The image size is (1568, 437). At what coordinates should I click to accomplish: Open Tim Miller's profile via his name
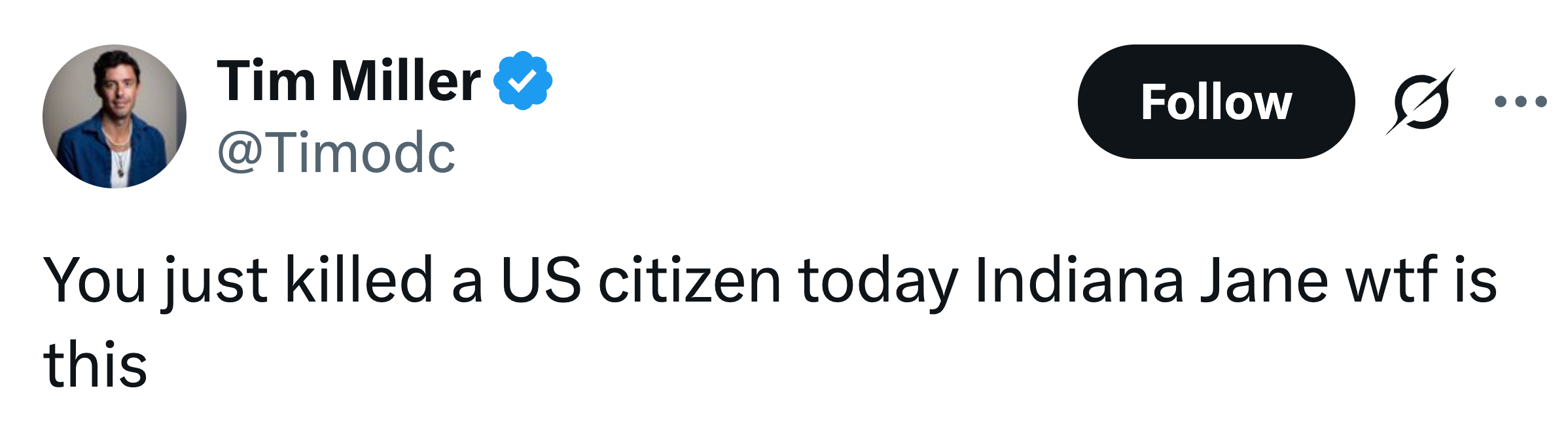click(347, 79)
